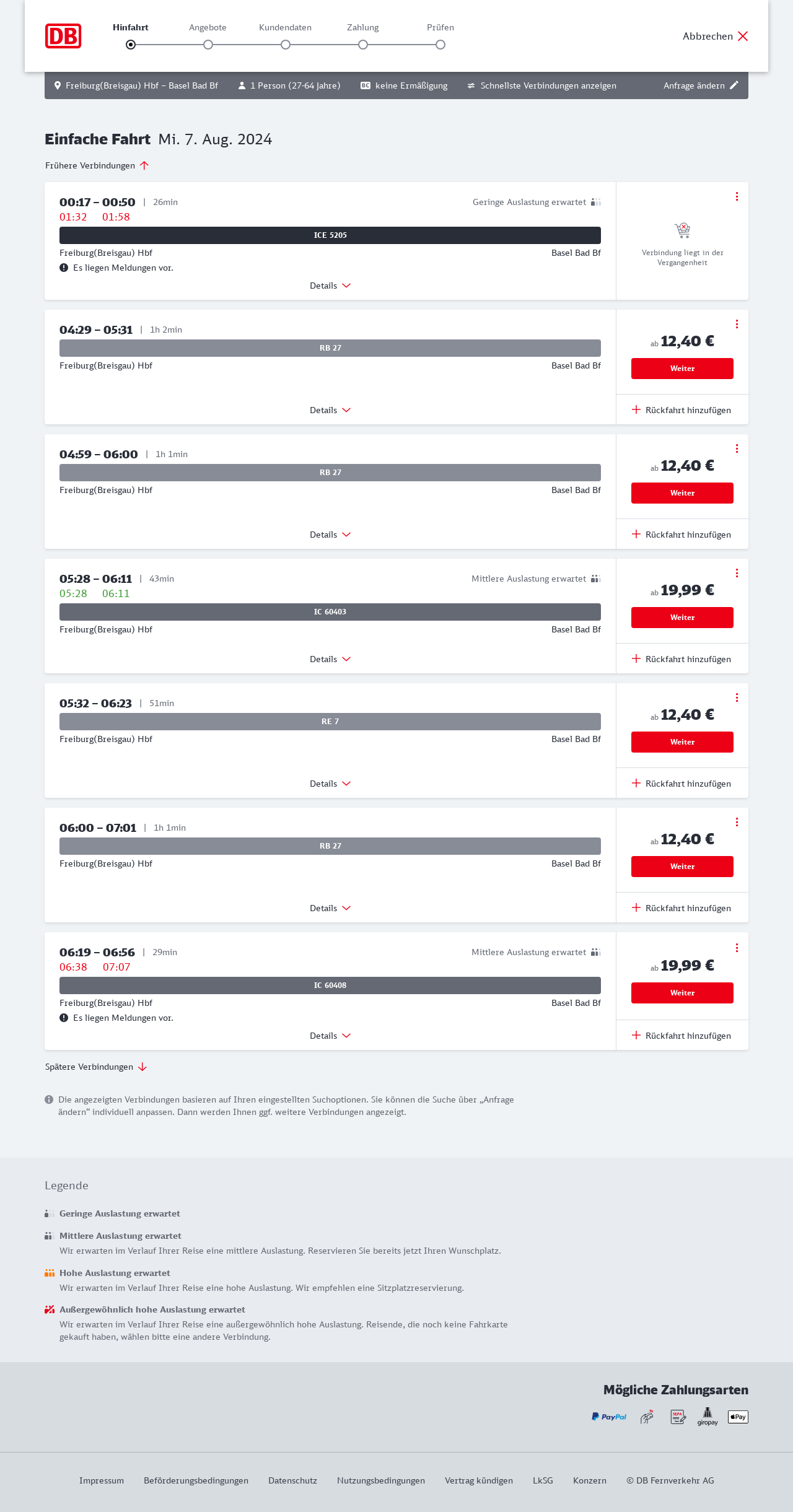The height and width of the screenshot is (1512, 793).
Task: Click the warning icon under ICE 5205
Action: (64, 268)
